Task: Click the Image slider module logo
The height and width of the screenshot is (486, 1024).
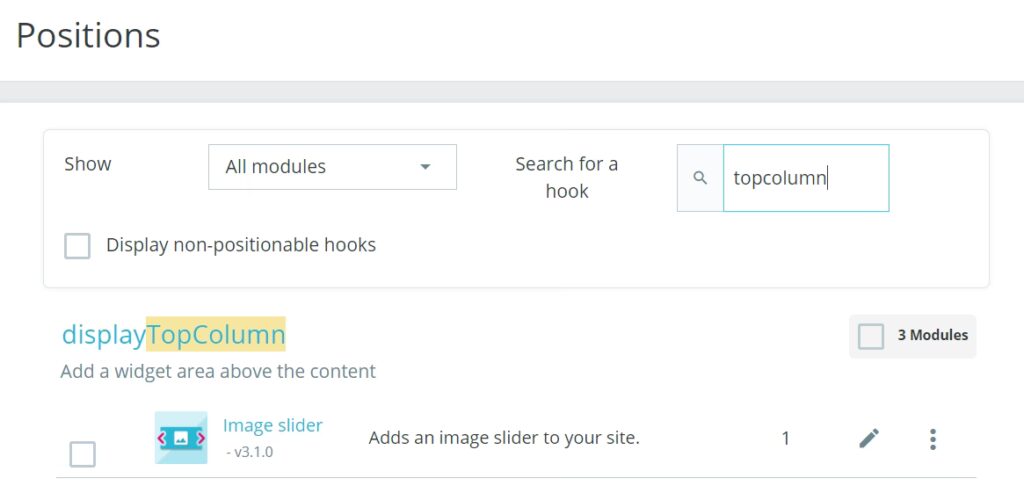Action: point(181,437)
